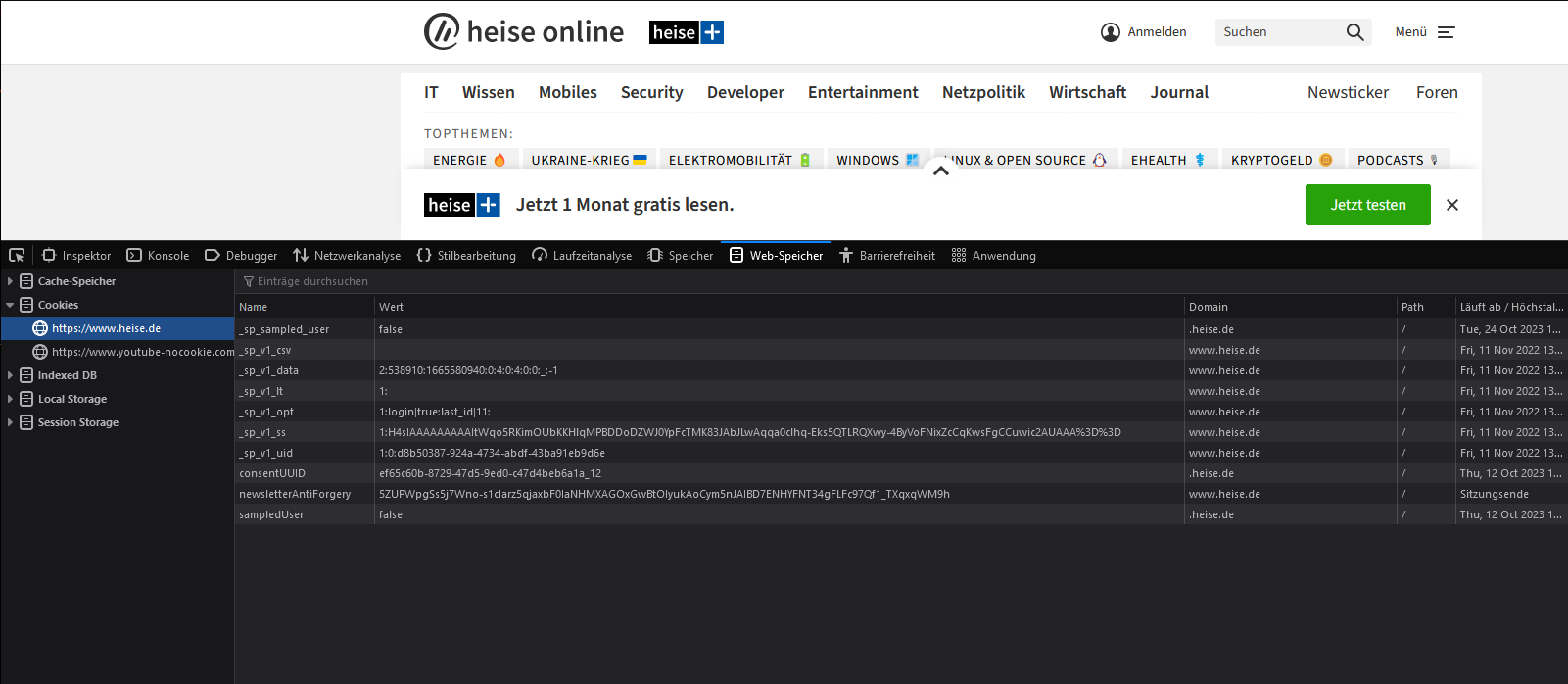The width and height of the screenshot is (1568, 684).
Task: Collapse the banner with the chevron arrow
Action: click(x=941, y=171)
